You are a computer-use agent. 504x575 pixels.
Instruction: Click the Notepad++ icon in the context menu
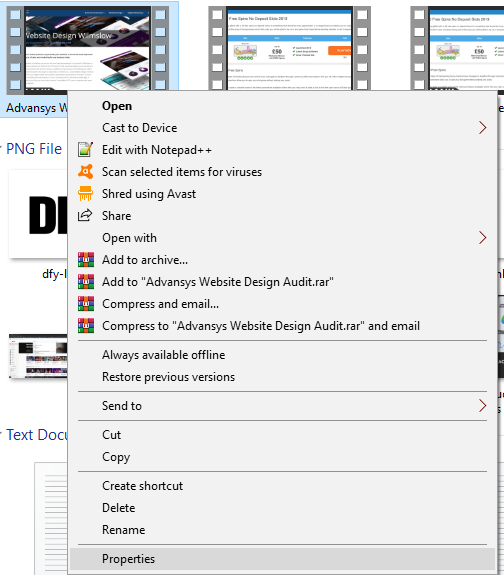click(x=85, y=150)
